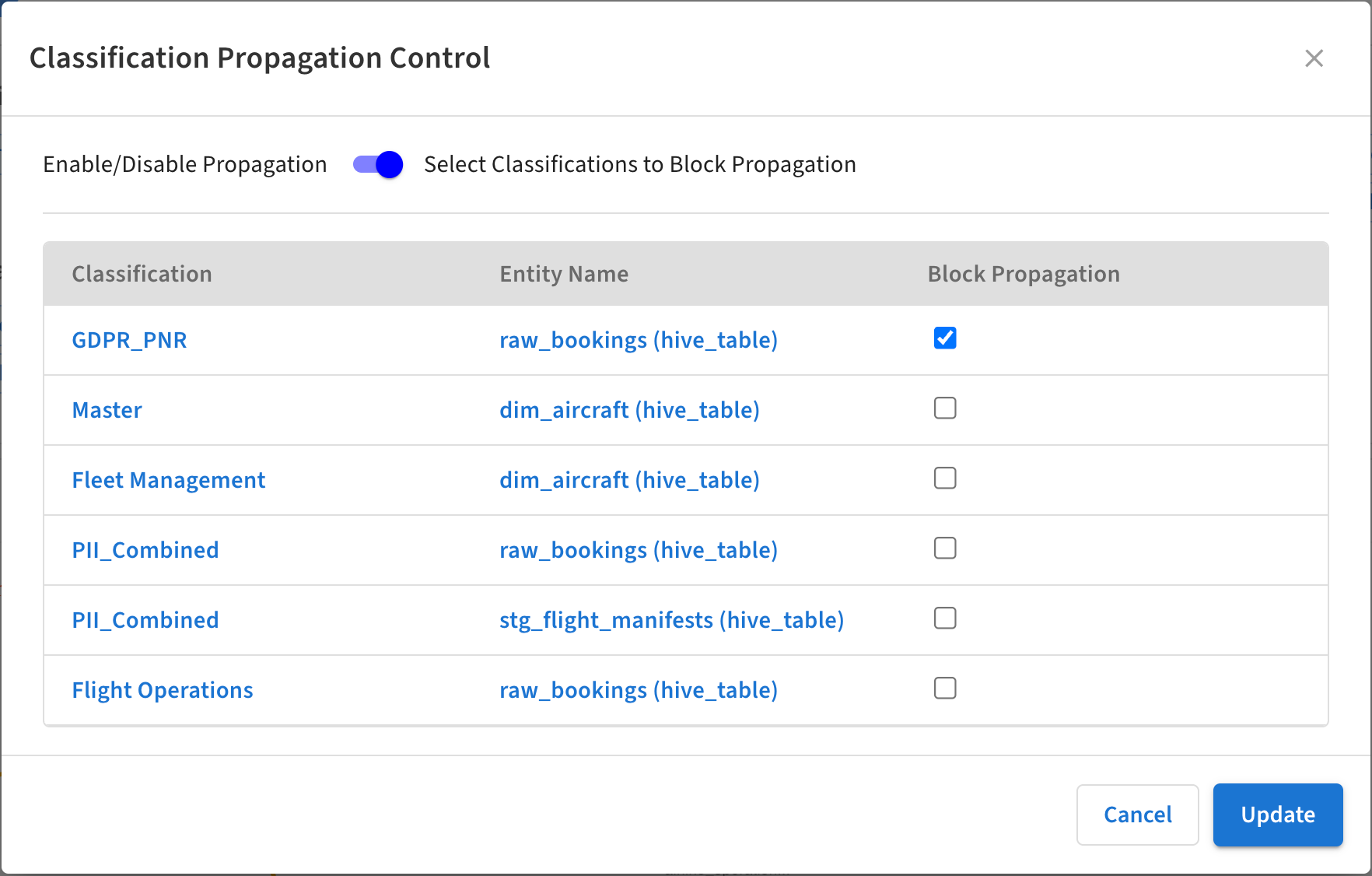Open dim_aircraft entity in the Master row
Screen dimensions: 1372x876
tap(628, 411)
